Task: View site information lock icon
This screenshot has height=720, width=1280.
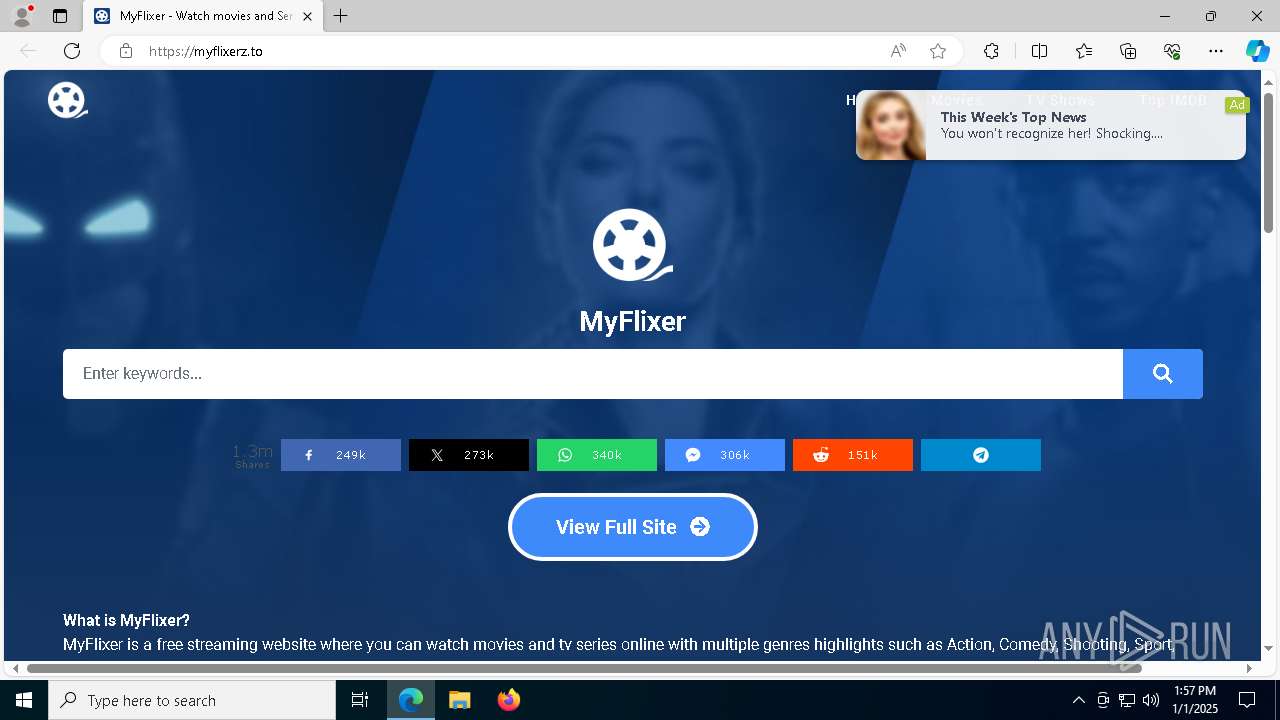Action: [126, 51]
